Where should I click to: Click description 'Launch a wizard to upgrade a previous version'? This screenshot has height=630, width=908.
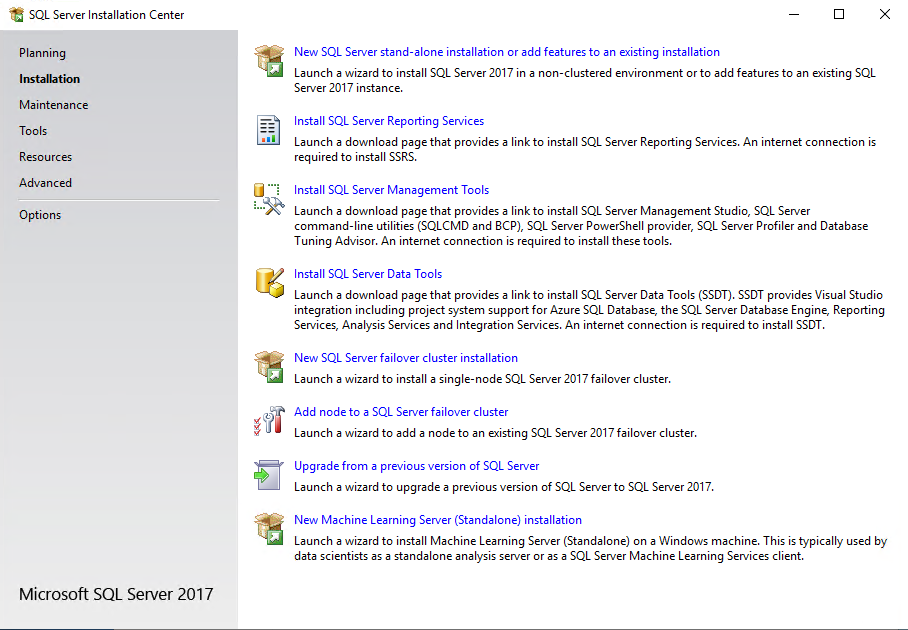coord(504,486)
